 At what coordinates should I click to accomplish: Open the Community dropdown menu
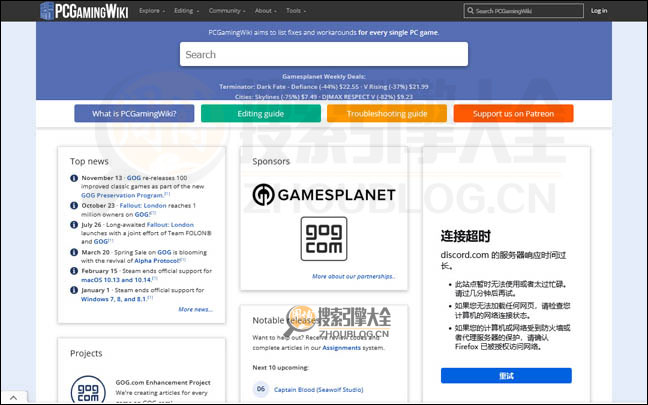click(227, 11)
